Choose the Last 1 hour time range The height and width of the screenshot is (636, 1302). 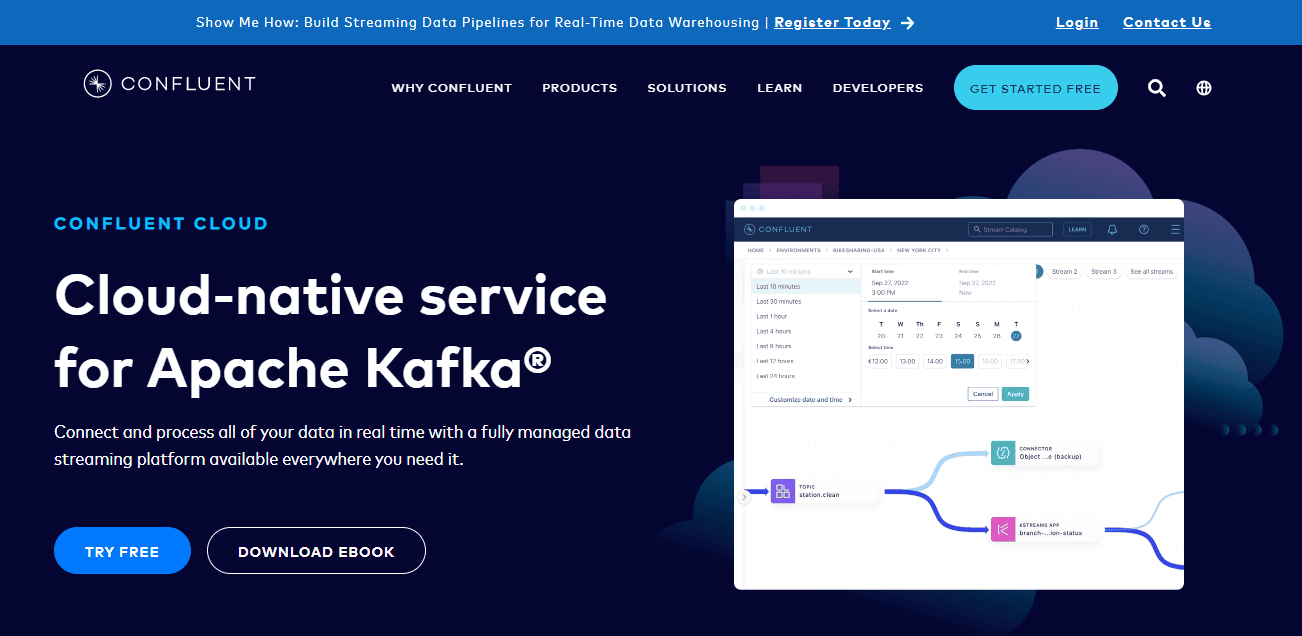(772, 316)
